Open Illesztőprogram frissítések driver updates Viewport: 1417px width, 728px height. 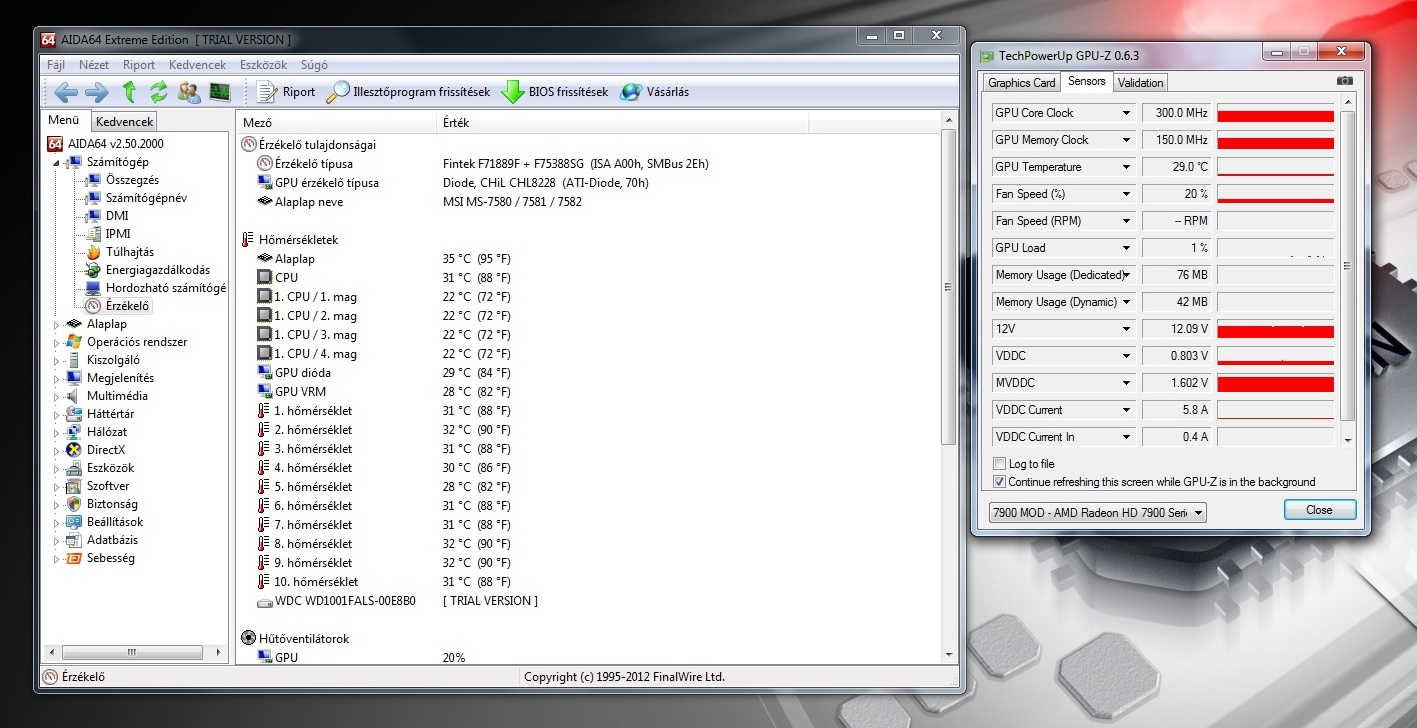(x=409, y=92)
